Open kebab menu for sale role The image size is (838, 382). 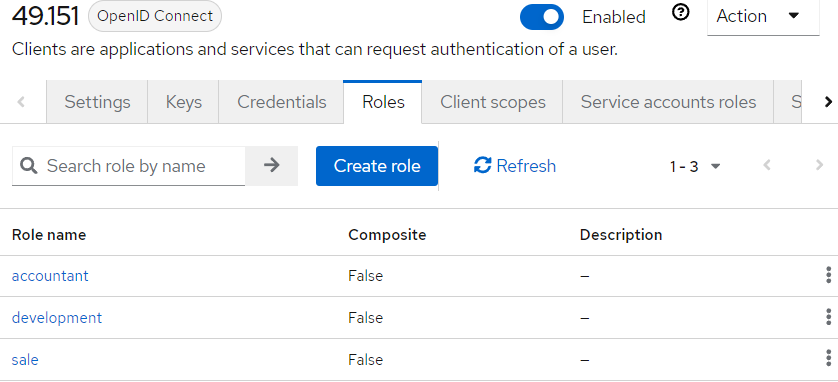(828, 359)
